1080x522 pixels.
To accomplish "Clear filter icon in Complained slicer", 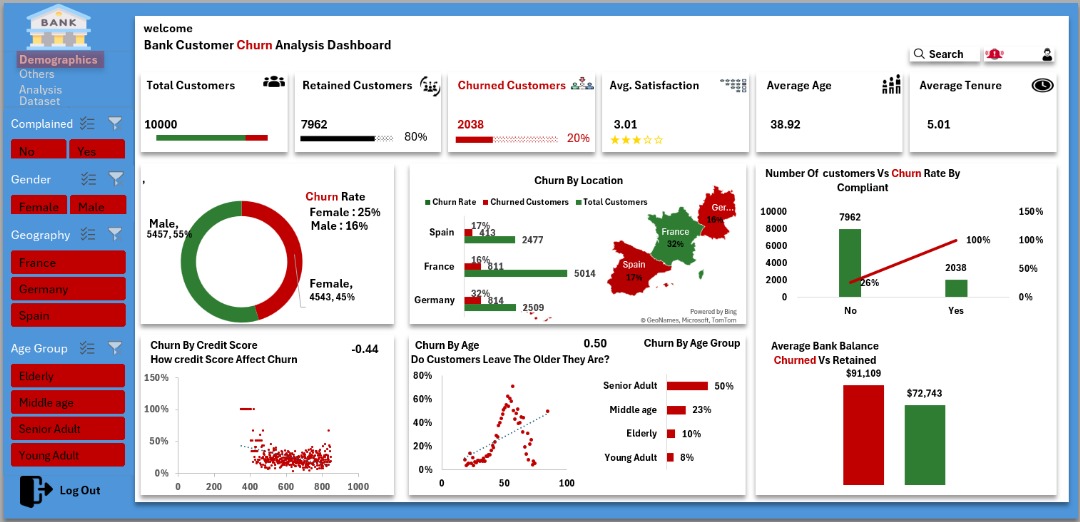I will pos(115,123).
